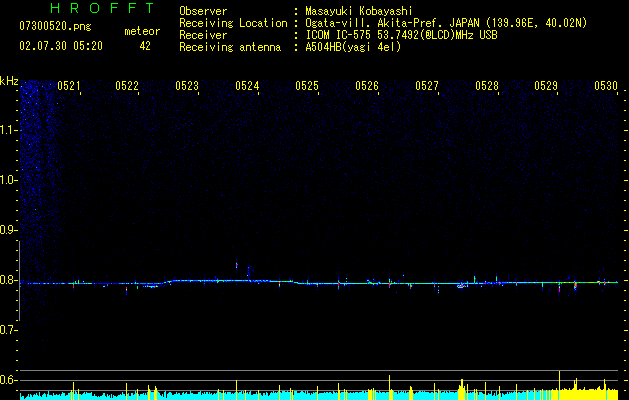Click the 0.9 kHz axis label
This screenshot has height=400, width=629.
pos(9,230)
